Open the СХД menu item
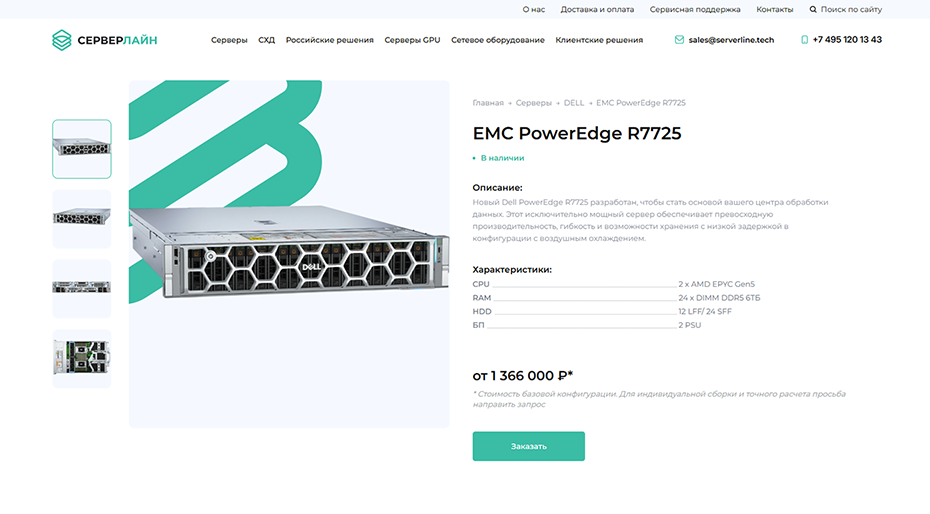The width and height of the screenshot is (930, 514). [266, 40]
